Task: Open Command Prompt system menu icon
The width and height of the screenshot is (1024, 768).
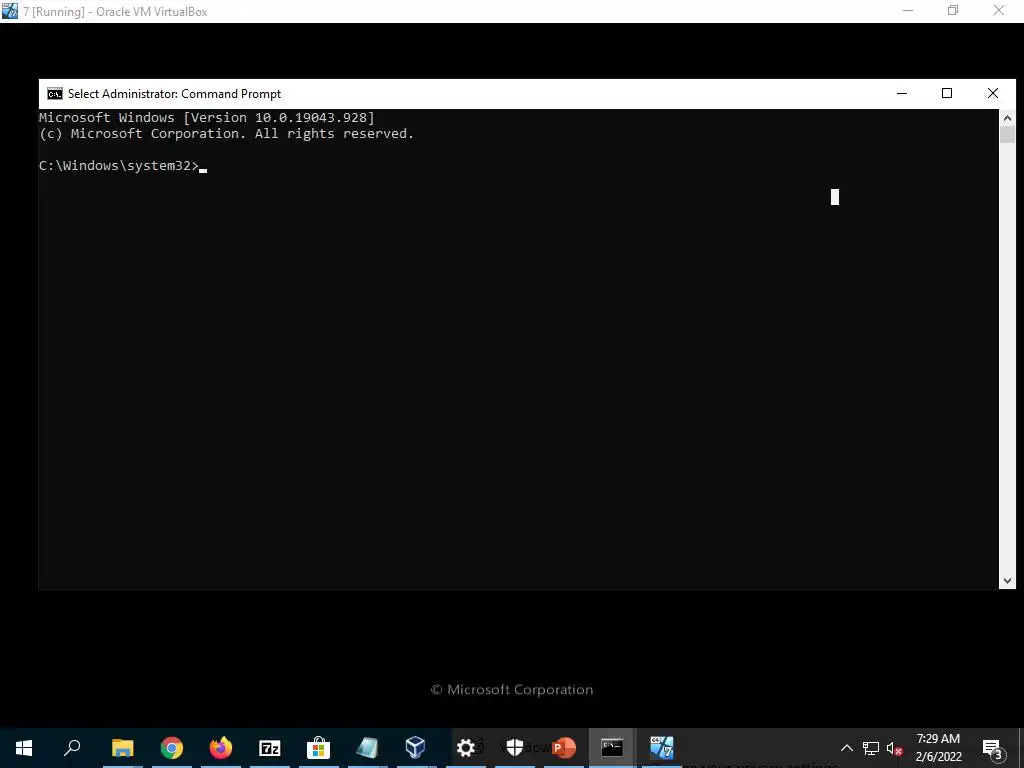Action: coord(55,94)
